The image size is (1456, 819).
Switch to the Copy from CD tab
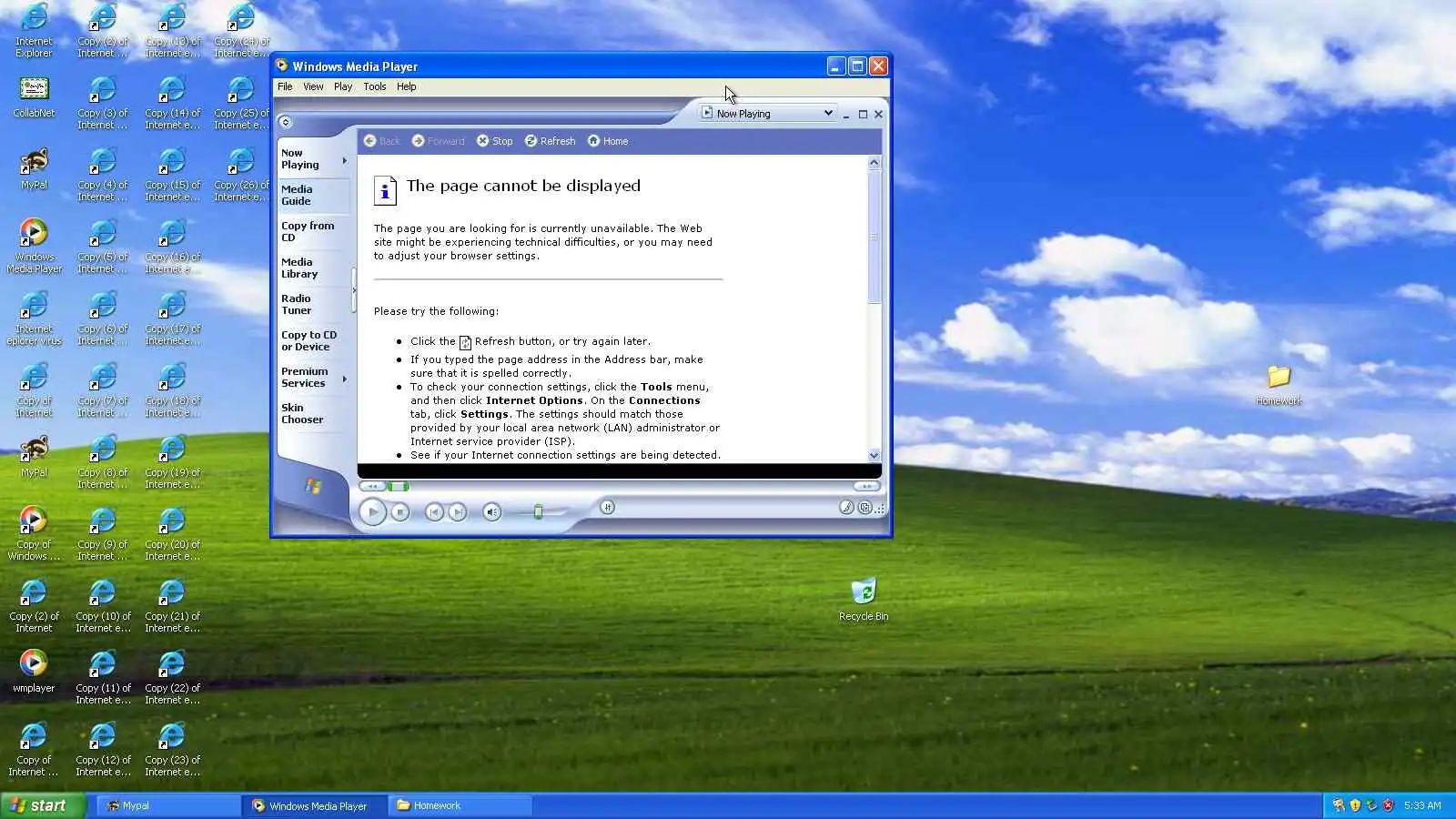tap(314, 232)
